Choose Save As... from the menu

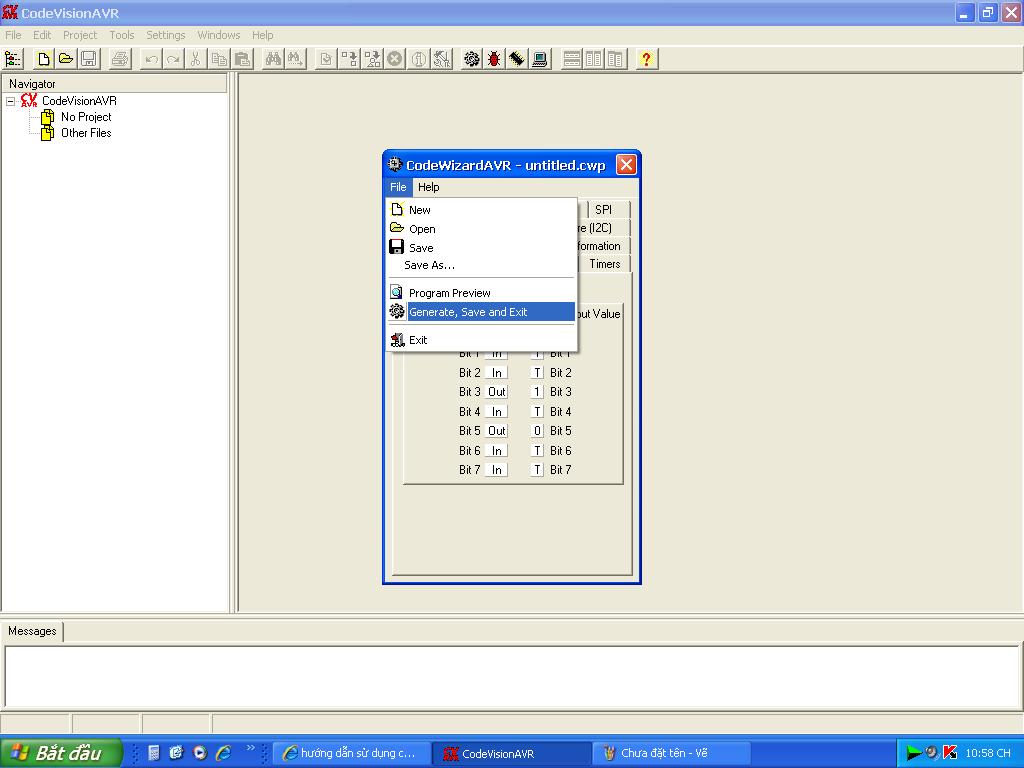coord(481,265)
